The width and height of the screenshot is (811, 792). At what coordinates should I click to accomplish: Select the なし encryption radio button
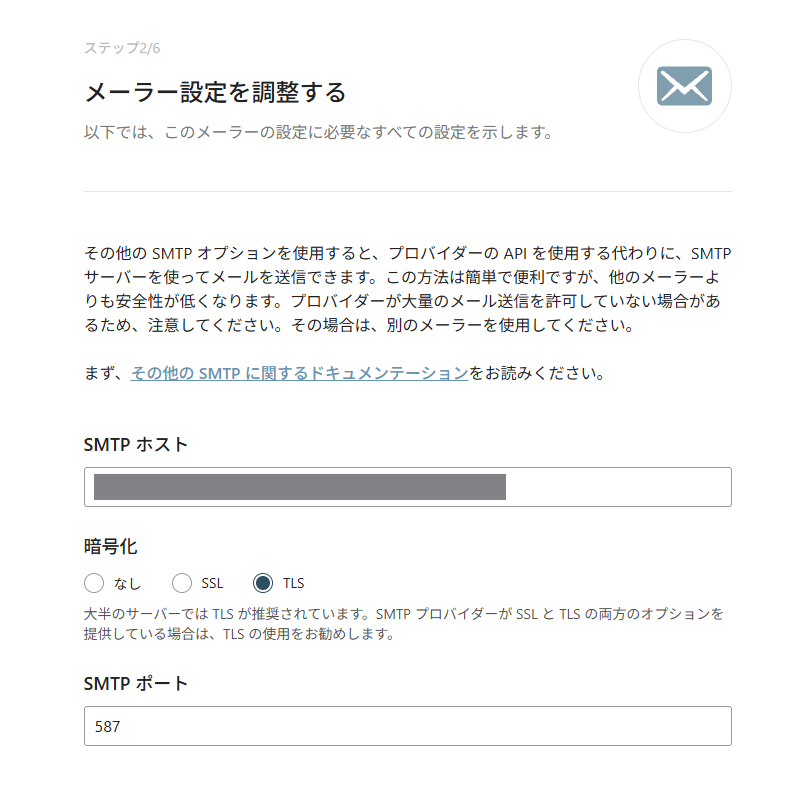[94, 583]
